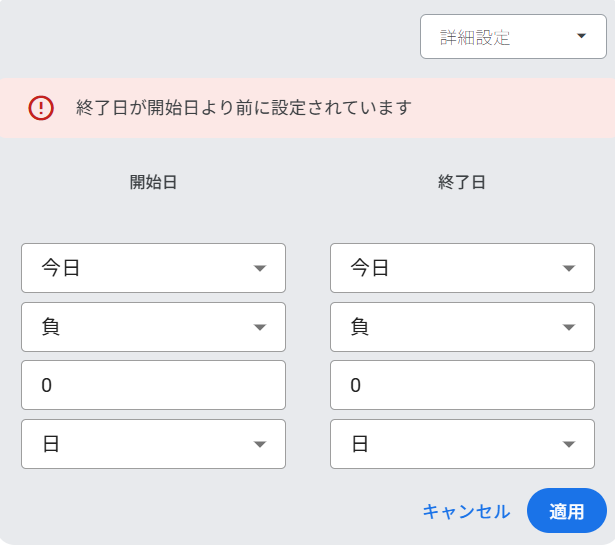This screenshot has width=615, height=545.
Task: Click the 開始日 number input field
Action: tap(153, 385)
